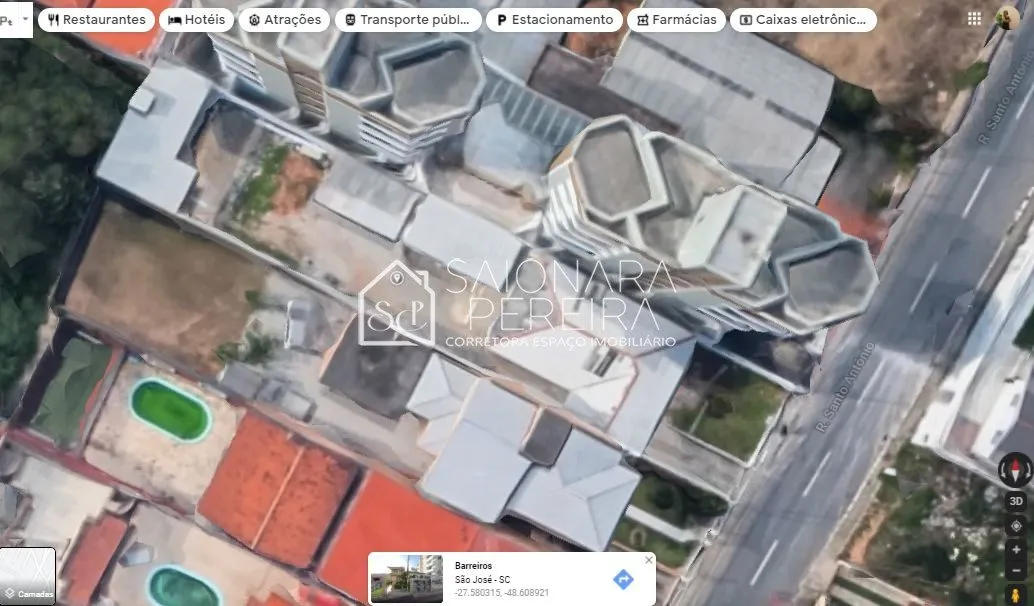
Task: Open the Google account avatar
Action: (x=1007, y=18)
